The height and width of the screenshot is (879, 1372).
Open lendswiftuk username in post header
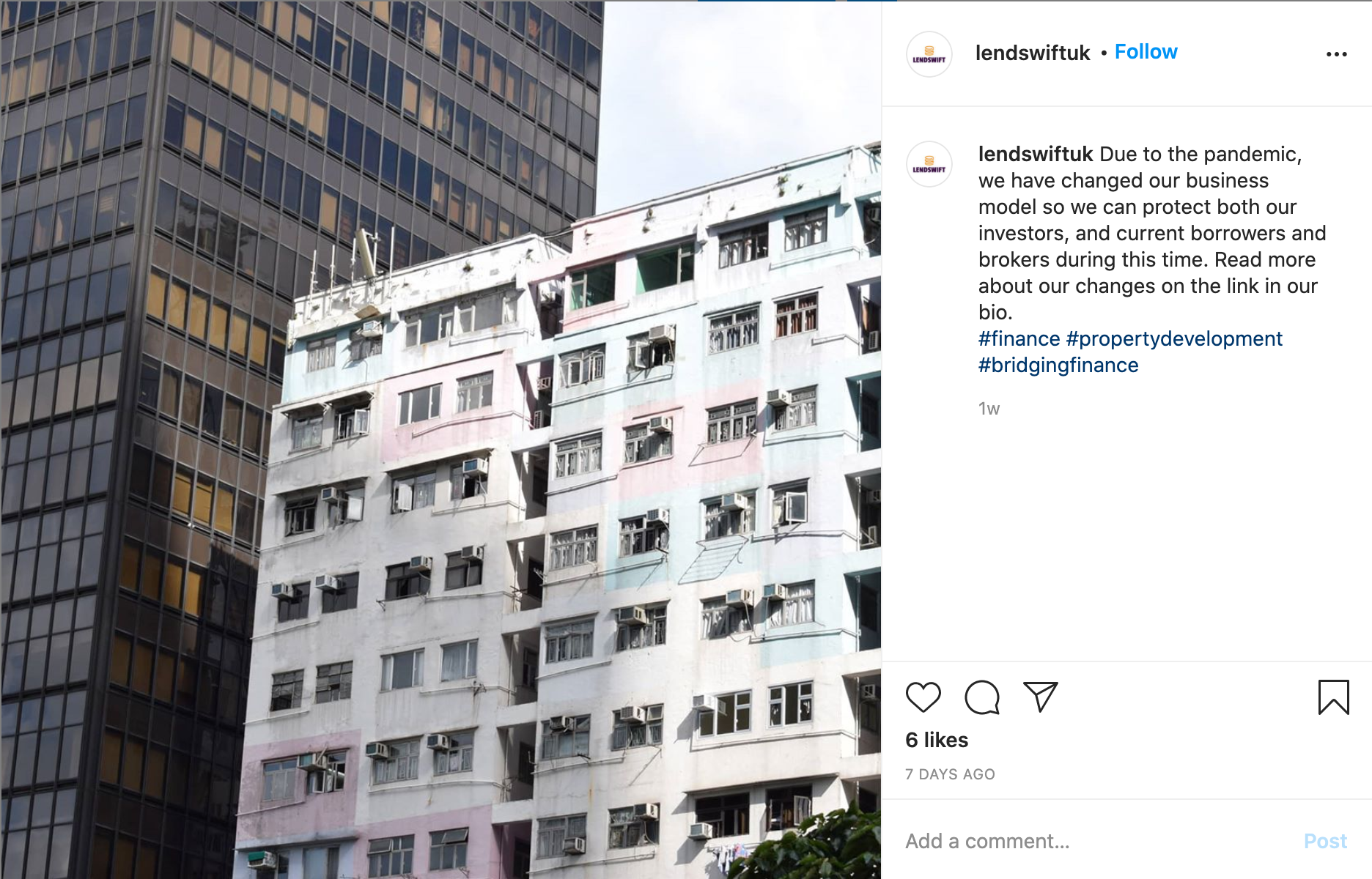(x=1033, y=53)
